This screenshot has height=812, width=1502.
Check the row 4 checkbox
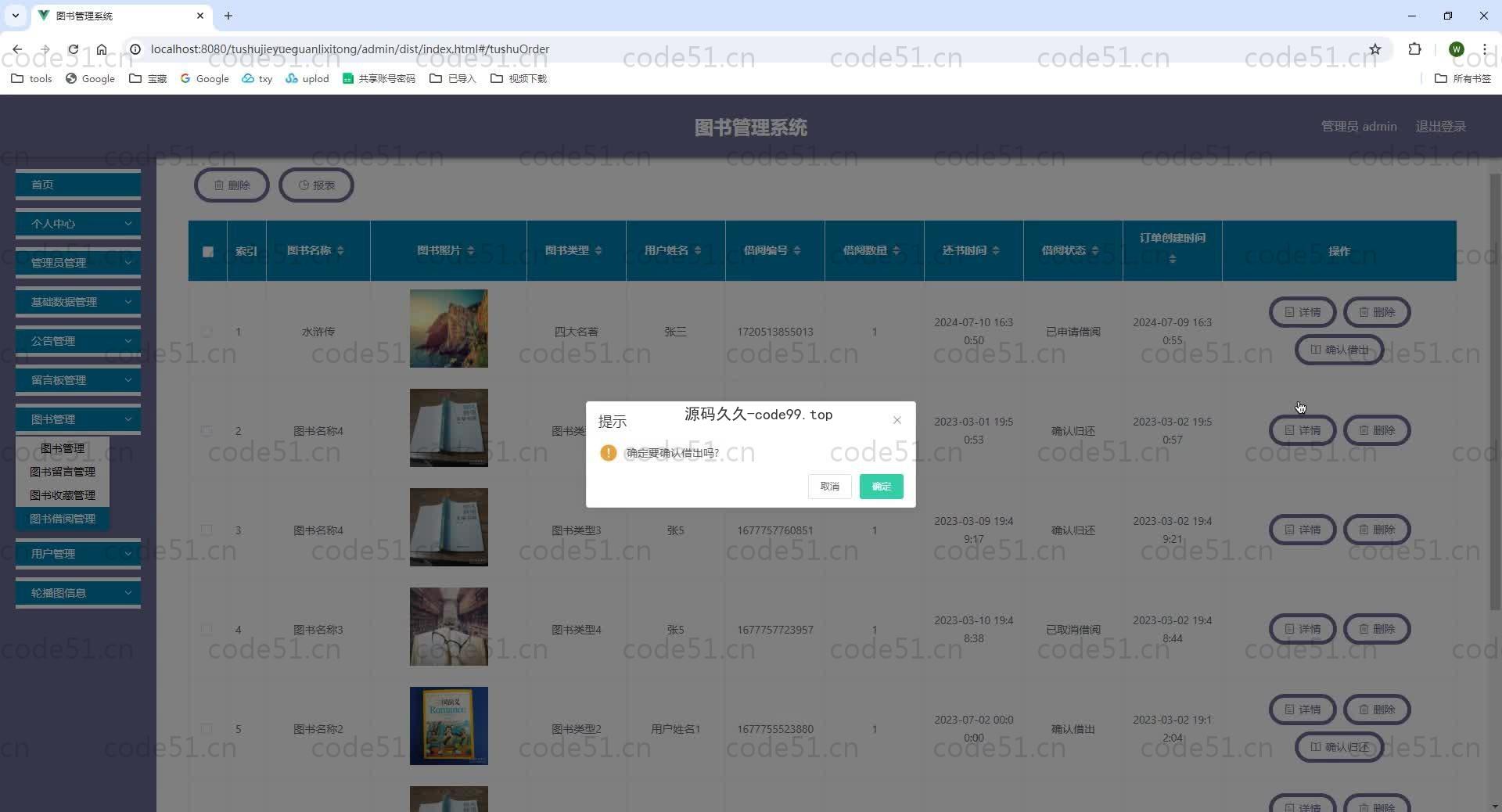coord(207,630)
